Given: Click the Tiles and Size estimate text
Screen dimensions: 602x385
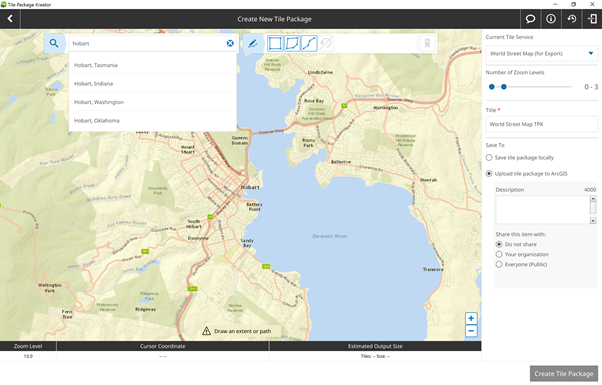Looking at the screenshot, I should (375, 356).
